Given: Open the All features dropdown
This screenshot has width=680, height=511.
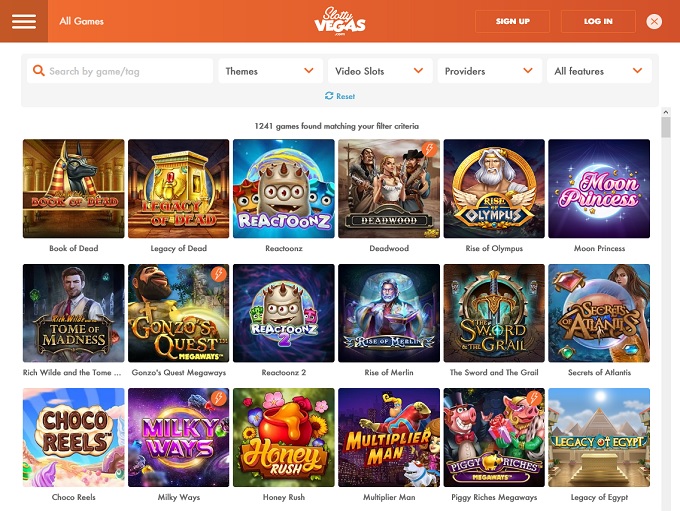Looking at the screenshot, I should (599, 71).
